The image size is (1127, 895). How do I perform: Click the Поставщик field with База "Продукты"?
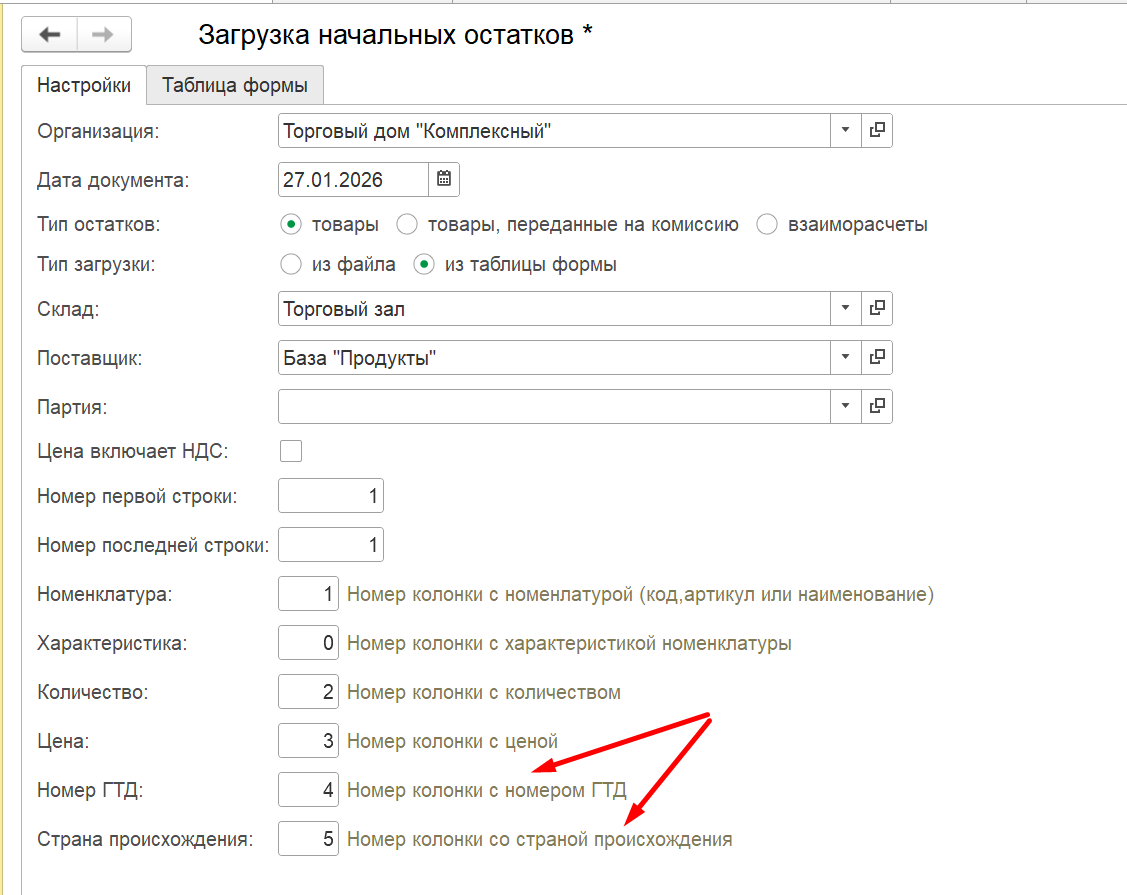click(x=554, y=357)
